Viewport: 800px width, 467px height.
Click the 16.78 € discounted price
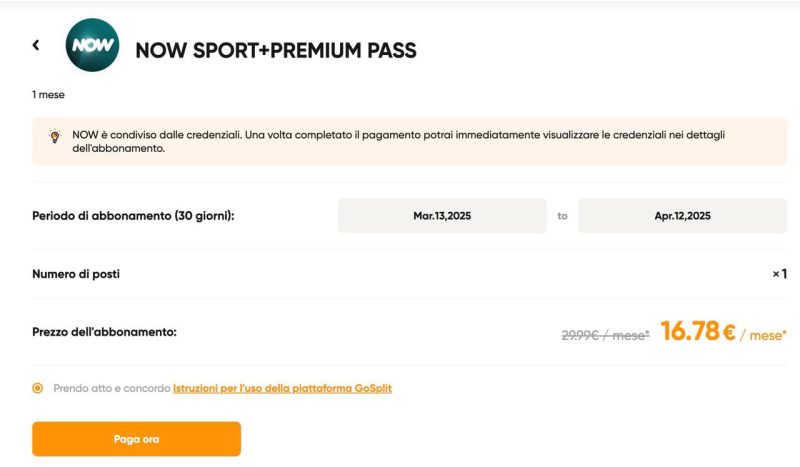click(x=697, y=332)
